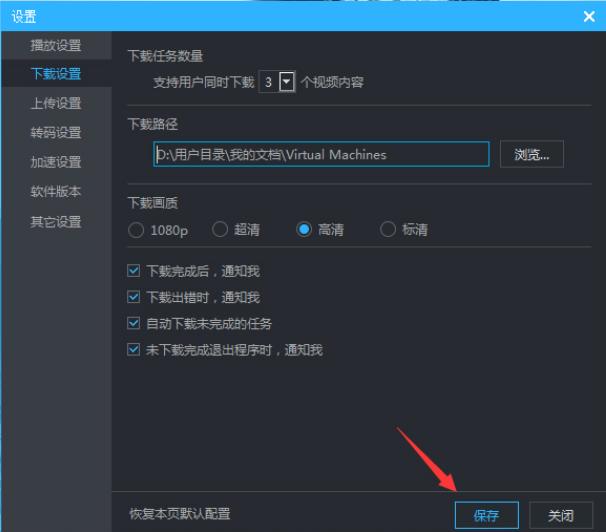The width and height of the screenshot is (606, 532).
Task: Expand simultaneous download count dropdown
Action: tap(288, 83)
